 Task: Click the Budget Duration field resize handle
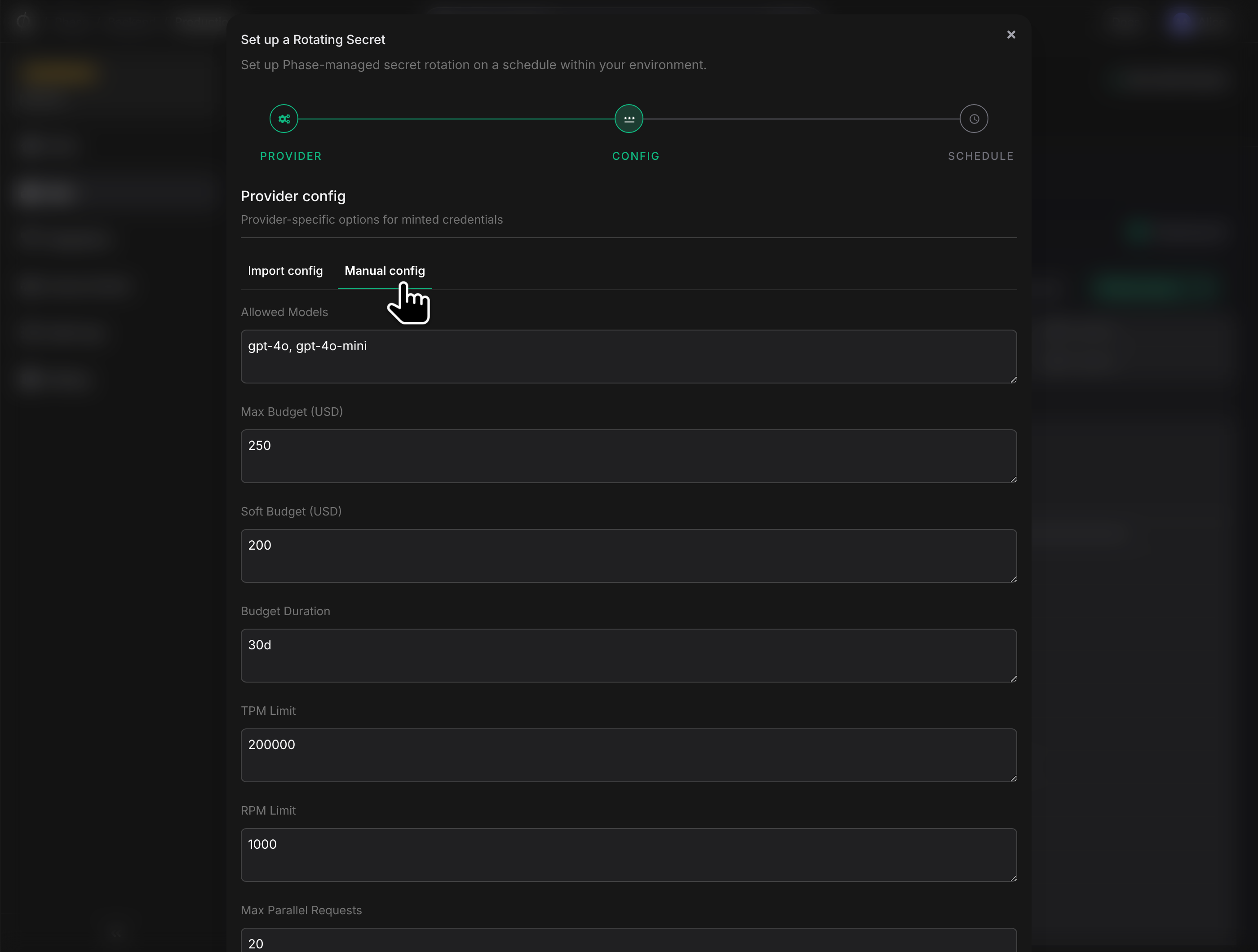tap(1013, 678)
